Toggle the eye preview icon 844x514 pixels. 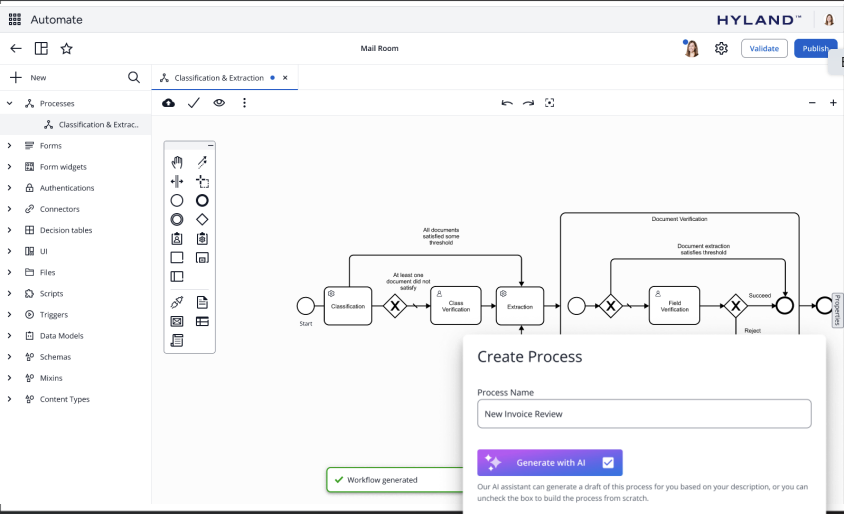219,103
